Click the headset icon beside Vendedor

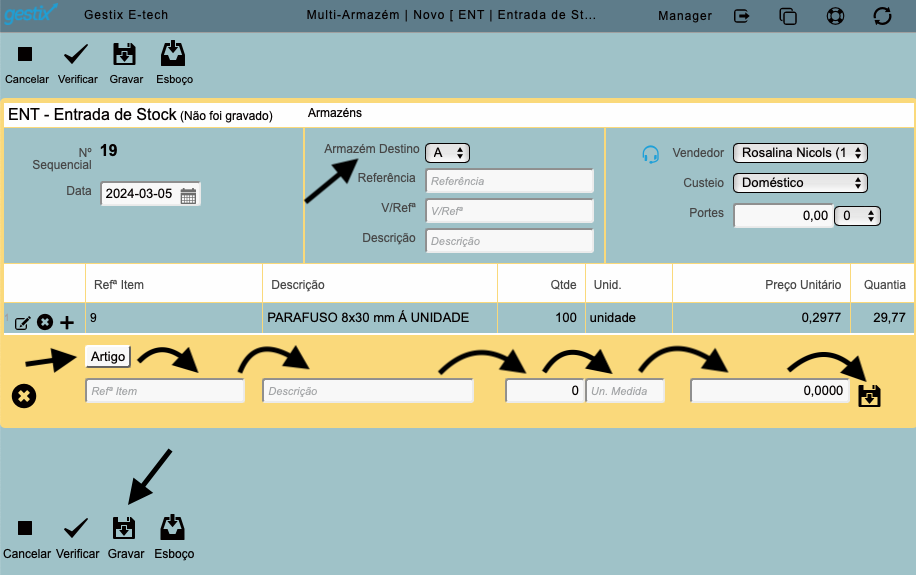pyautogui.click(x=650, y=154)
